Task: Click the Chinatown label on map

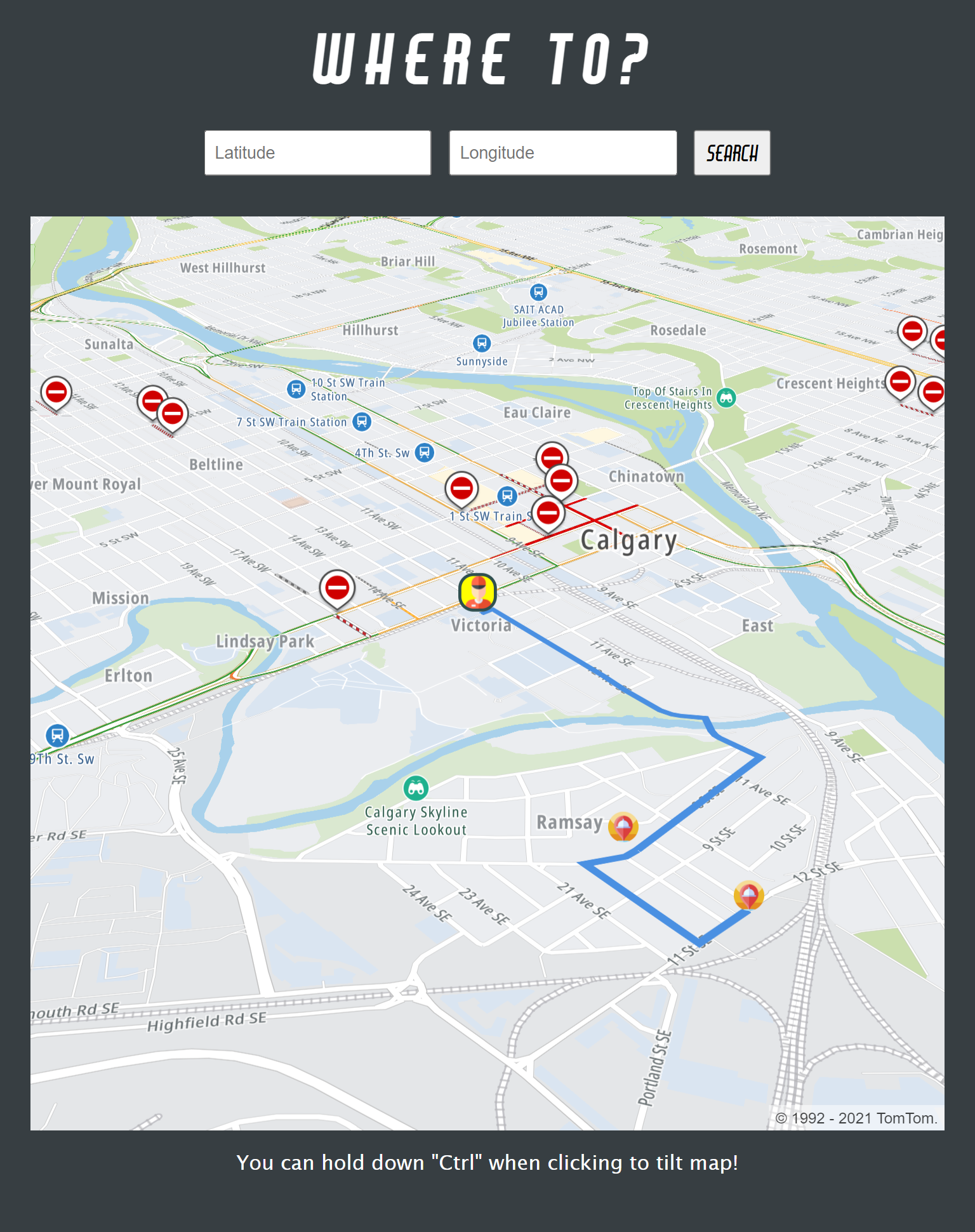Action: click(646, 476)
